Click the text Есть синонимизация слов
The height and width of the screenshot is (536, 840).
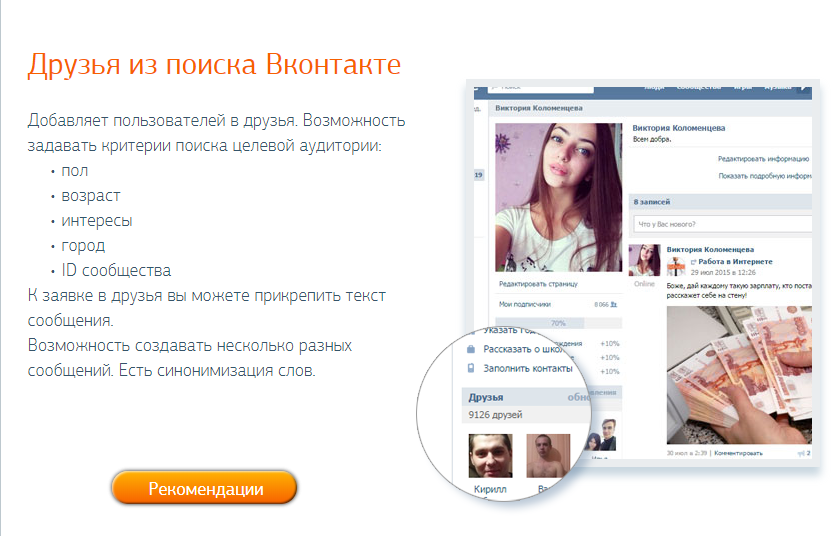(217, 371)
